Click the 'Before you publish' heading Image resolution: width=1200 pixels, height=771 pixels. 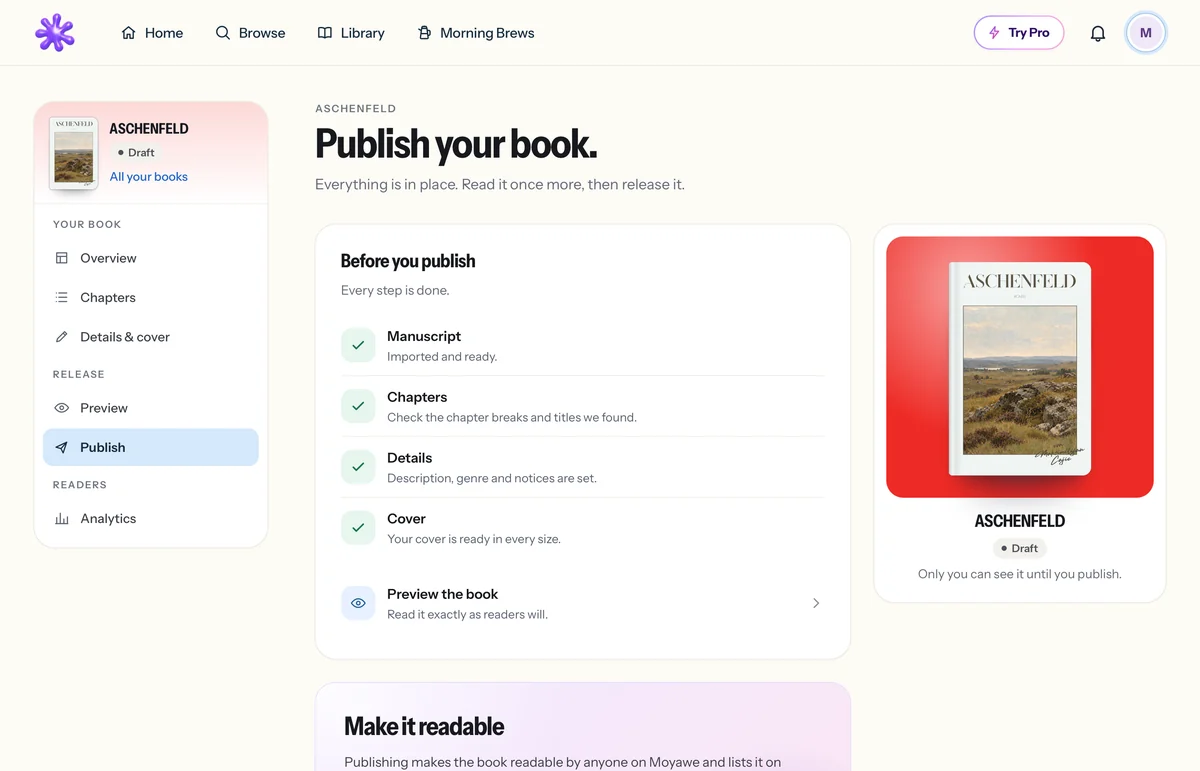[408, 261]
